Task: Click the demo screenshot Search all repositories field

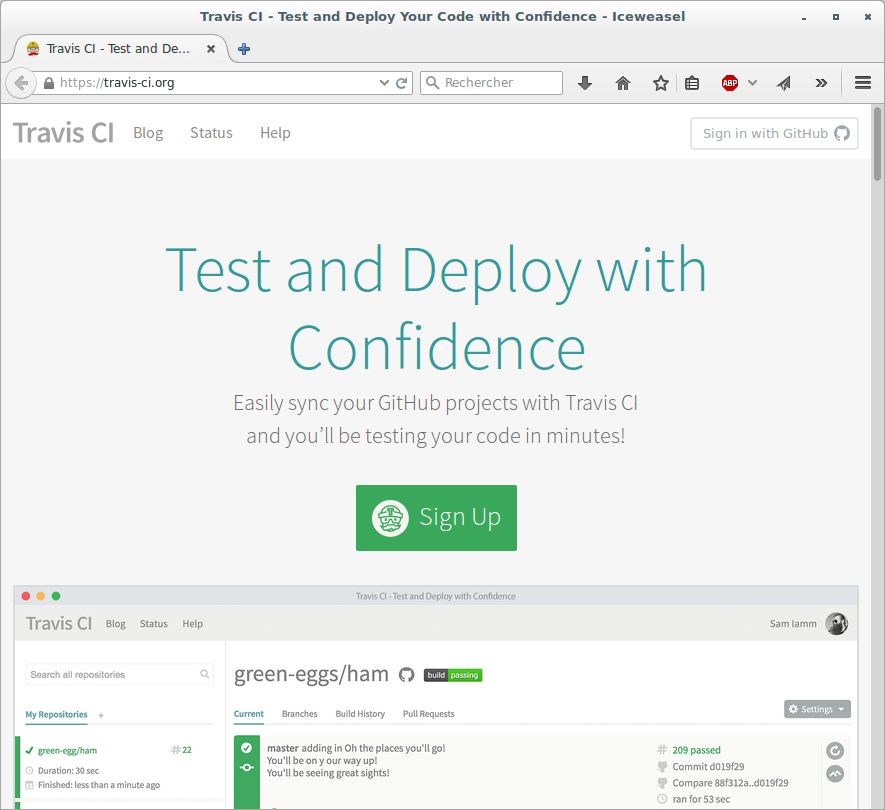Action: [x=120, y=675]
